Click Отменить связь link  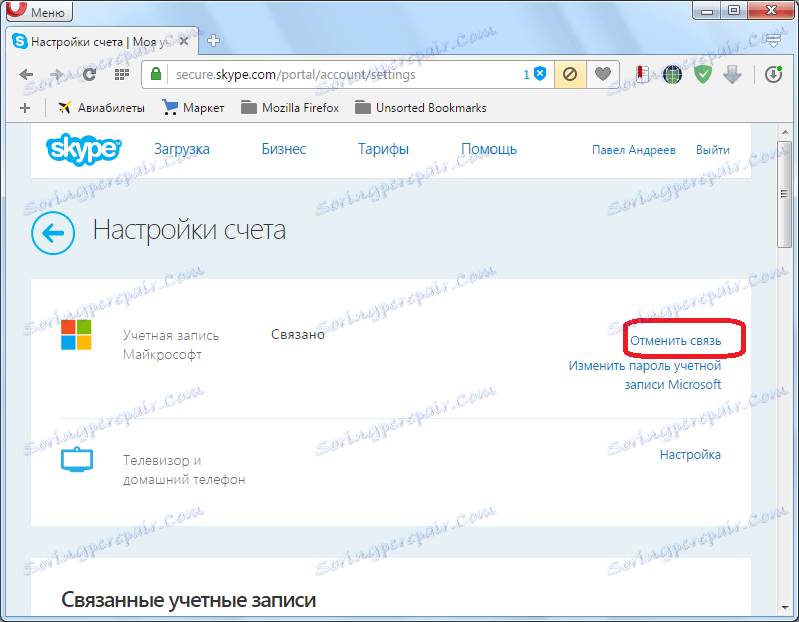click(676, 341)
